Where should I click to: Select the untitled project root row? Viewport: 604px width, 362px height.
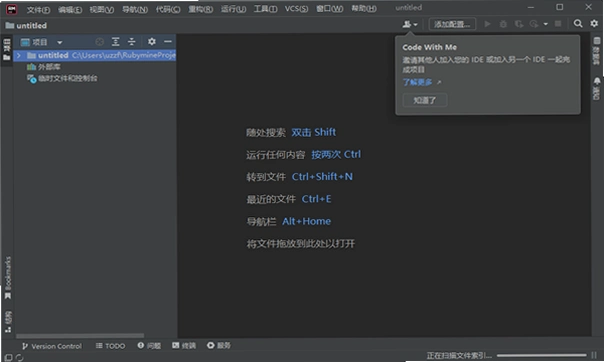tap(95, 55)
